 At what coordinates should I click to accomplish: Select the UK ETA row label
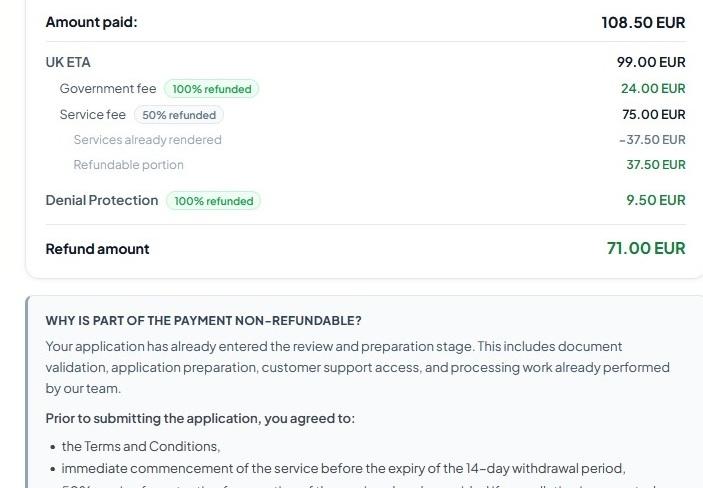coord(68,62)
